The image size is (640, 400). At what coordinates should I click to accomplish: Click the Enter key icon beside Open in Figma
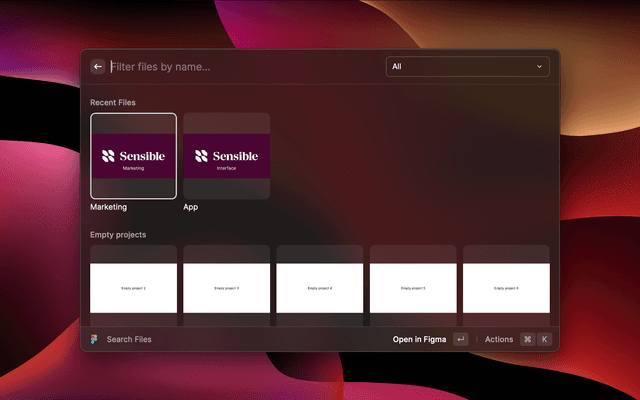point(460,339)
